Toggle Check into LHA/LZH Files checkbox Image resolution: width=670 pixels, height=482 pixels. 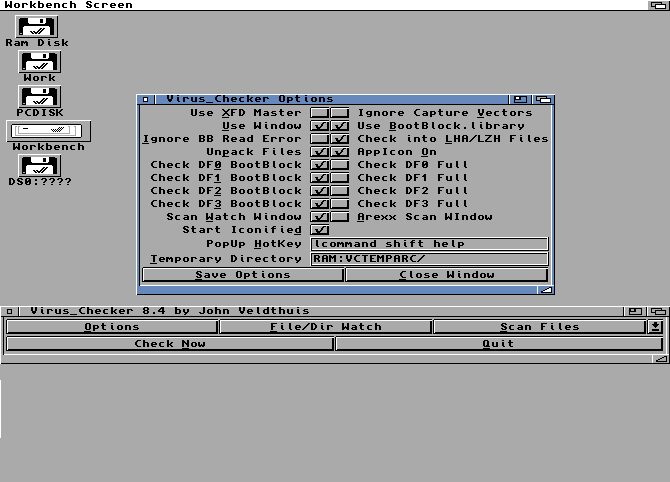(x=340, y=139)
